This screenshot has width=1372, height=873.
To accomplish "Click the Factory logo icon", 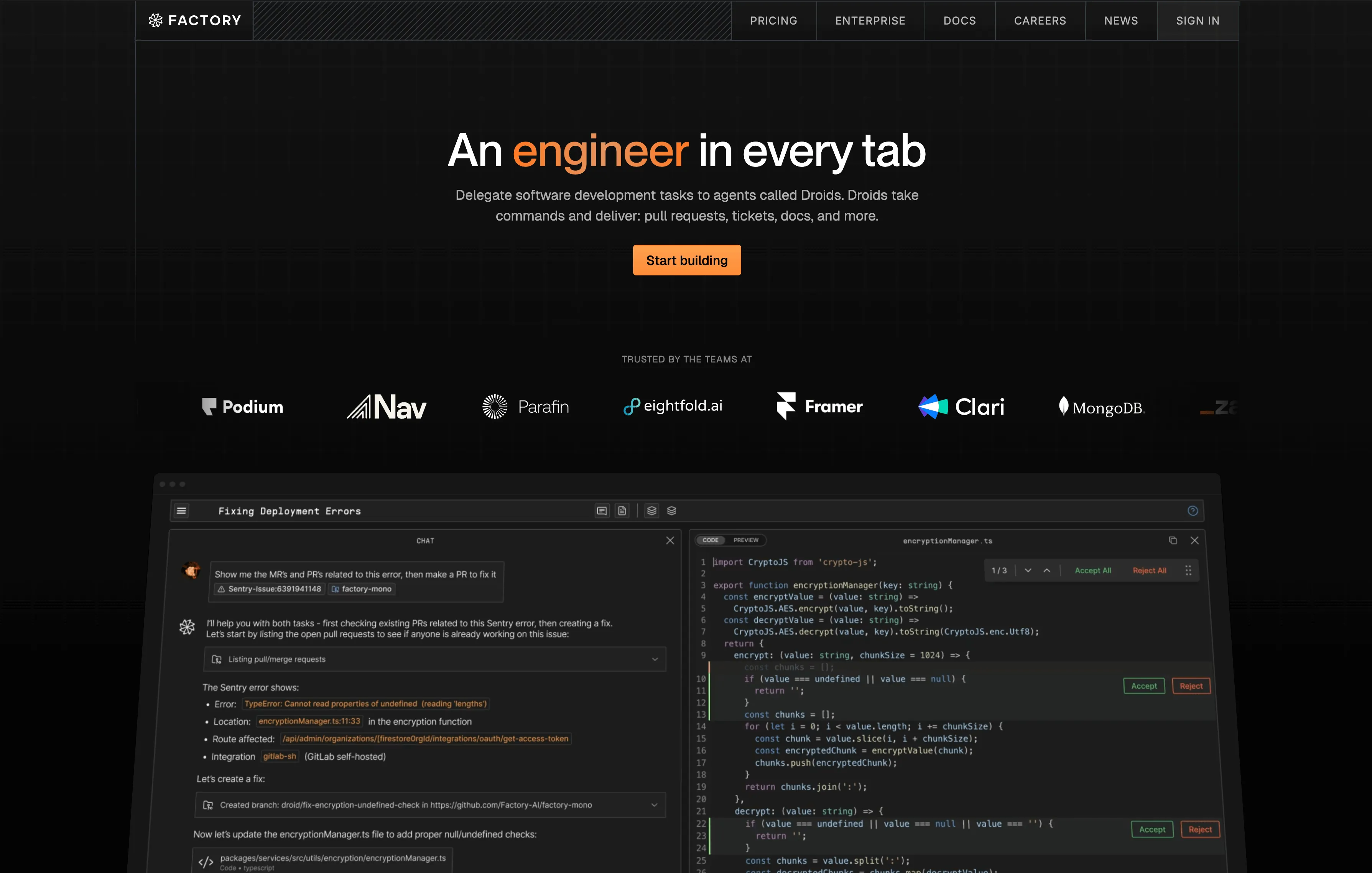I will pos(156,20).
